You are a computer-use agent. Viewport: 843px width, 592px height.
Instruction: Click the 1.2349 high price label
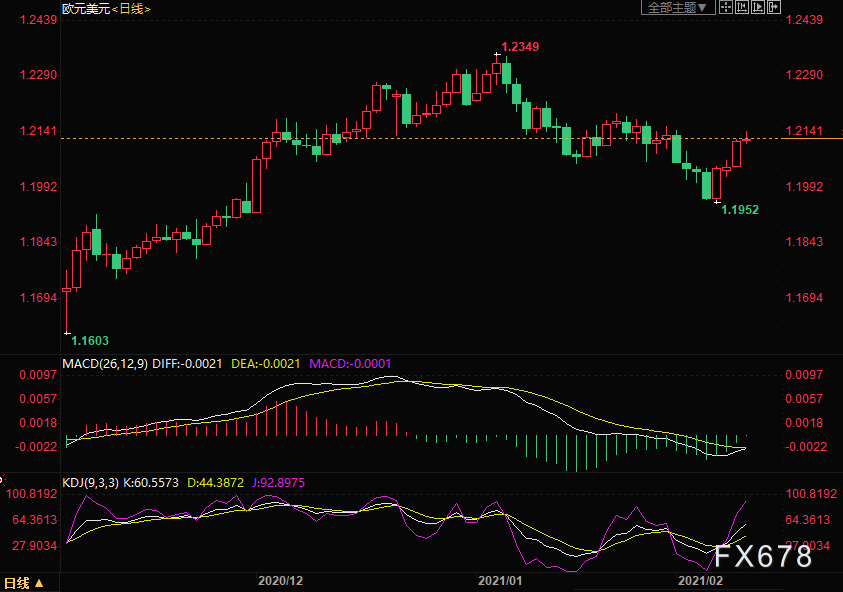click(x=520, y=47)
